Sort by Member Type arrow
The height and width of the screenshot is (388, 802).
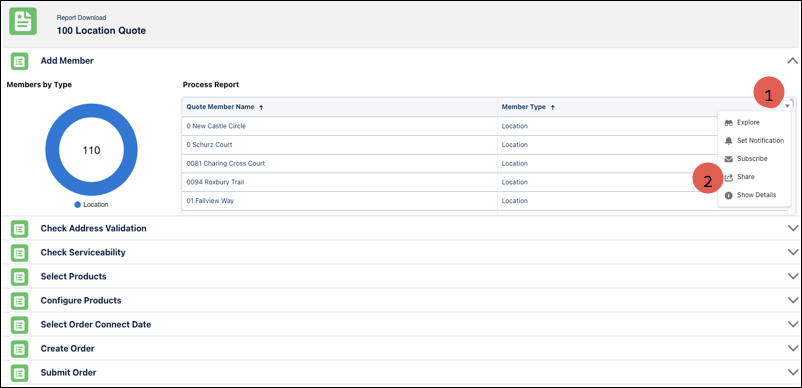click(552, 107)
